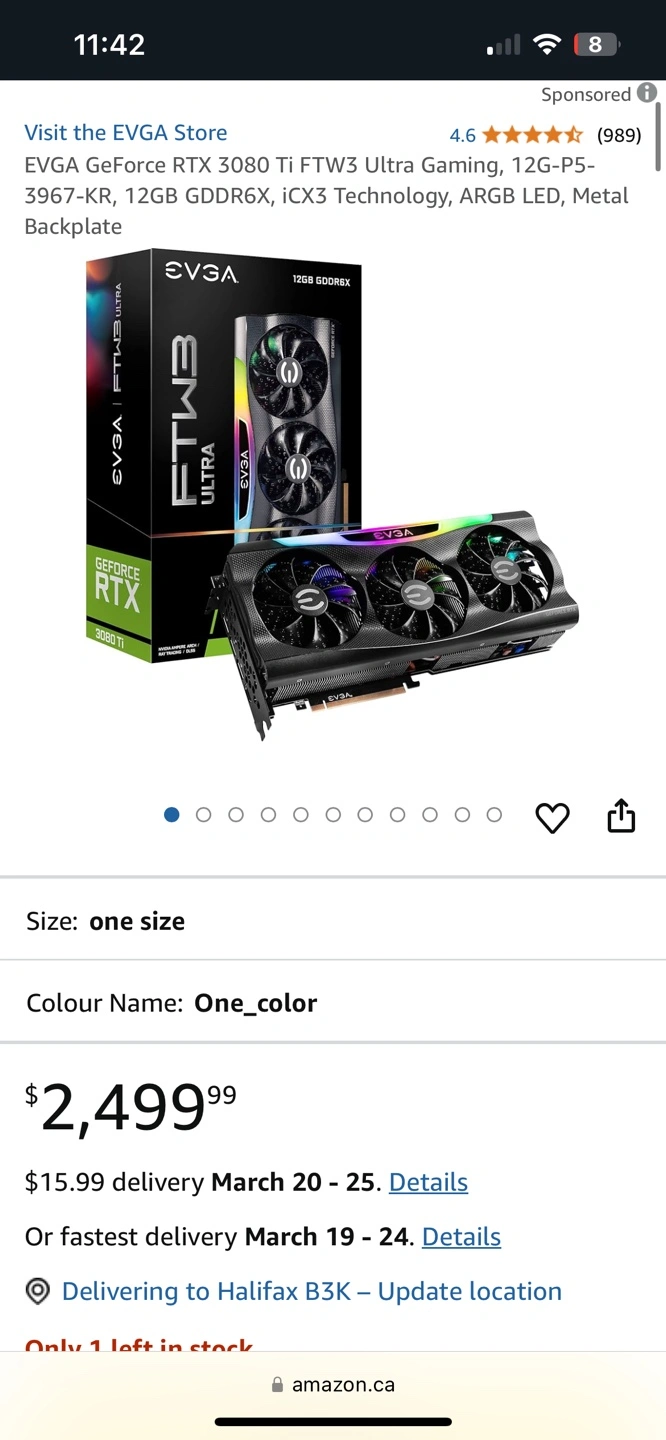Screen dimensions: 666x1440
Task: Tap the amazon.ca address bar
Action: [x=333, y=1385]
